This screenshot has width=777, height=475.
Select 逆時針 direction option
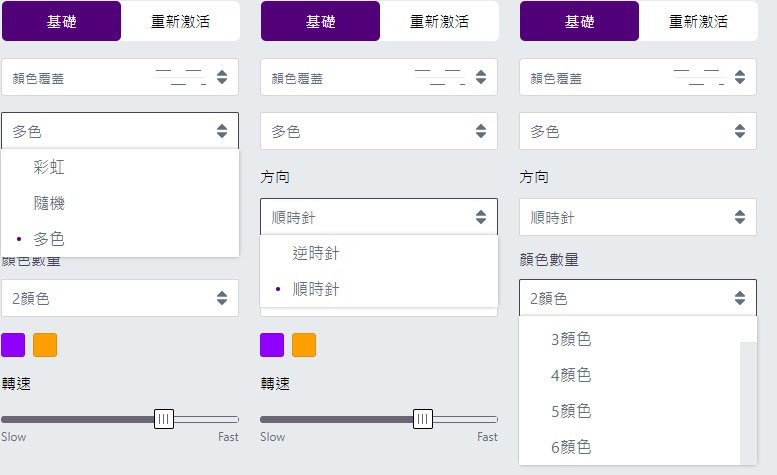379,253
